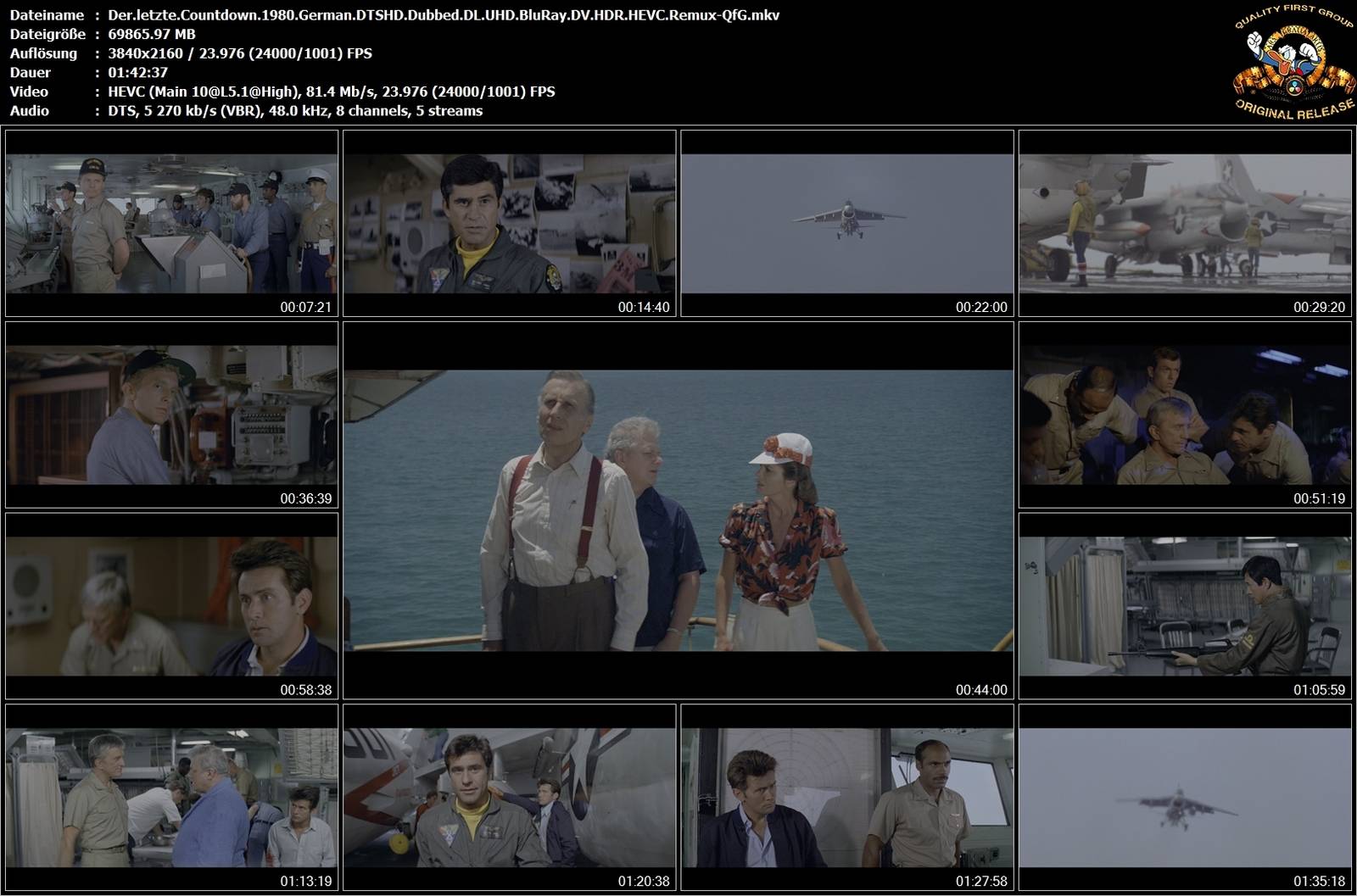The height and width of the screenshot is (896, 1357).
Task: Click the thumbnail timestamped 00:51:19
Action: click(1185, 415)
